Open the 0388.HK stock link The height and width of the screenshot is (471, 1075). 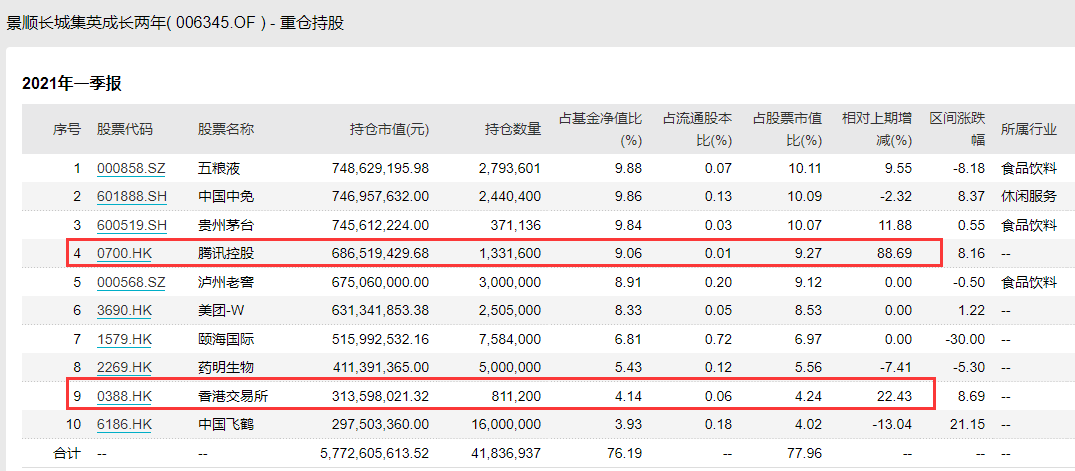tap(124, 396)
